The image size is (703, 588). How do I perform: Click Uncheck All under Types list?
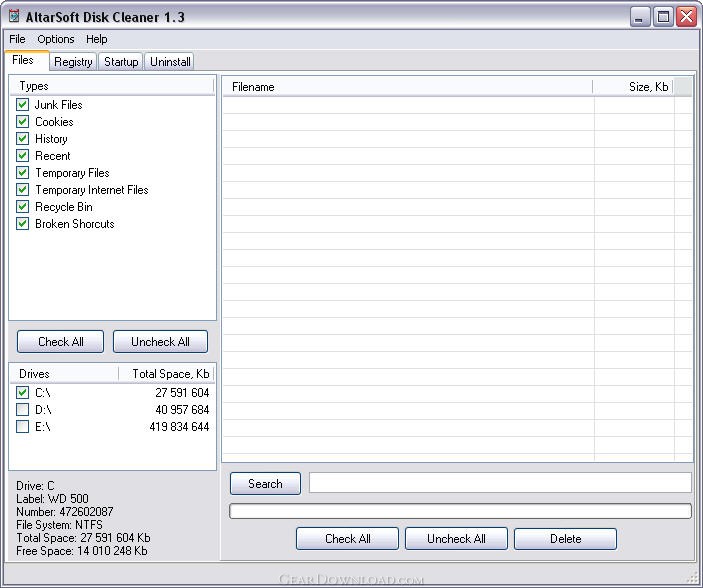pos(160,342)
